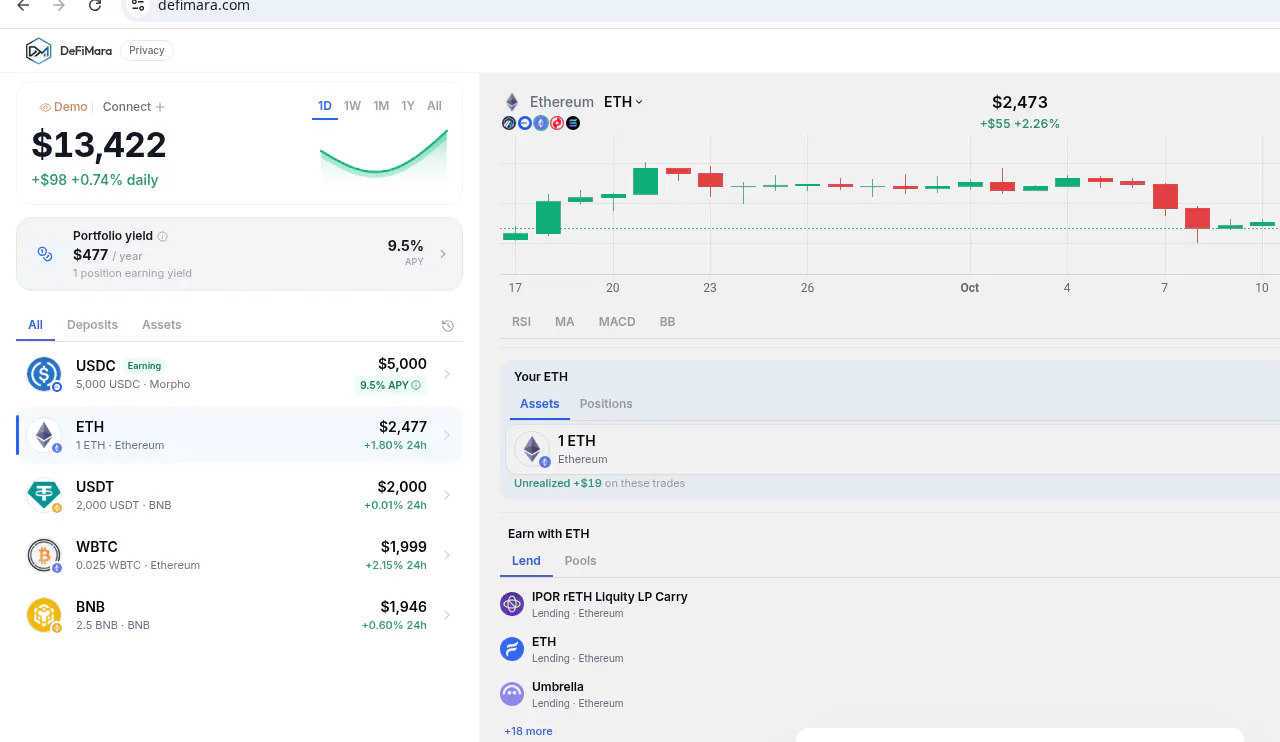Click the transaction history clock icon
This screenshot has height=742, width=1280.
448,326
